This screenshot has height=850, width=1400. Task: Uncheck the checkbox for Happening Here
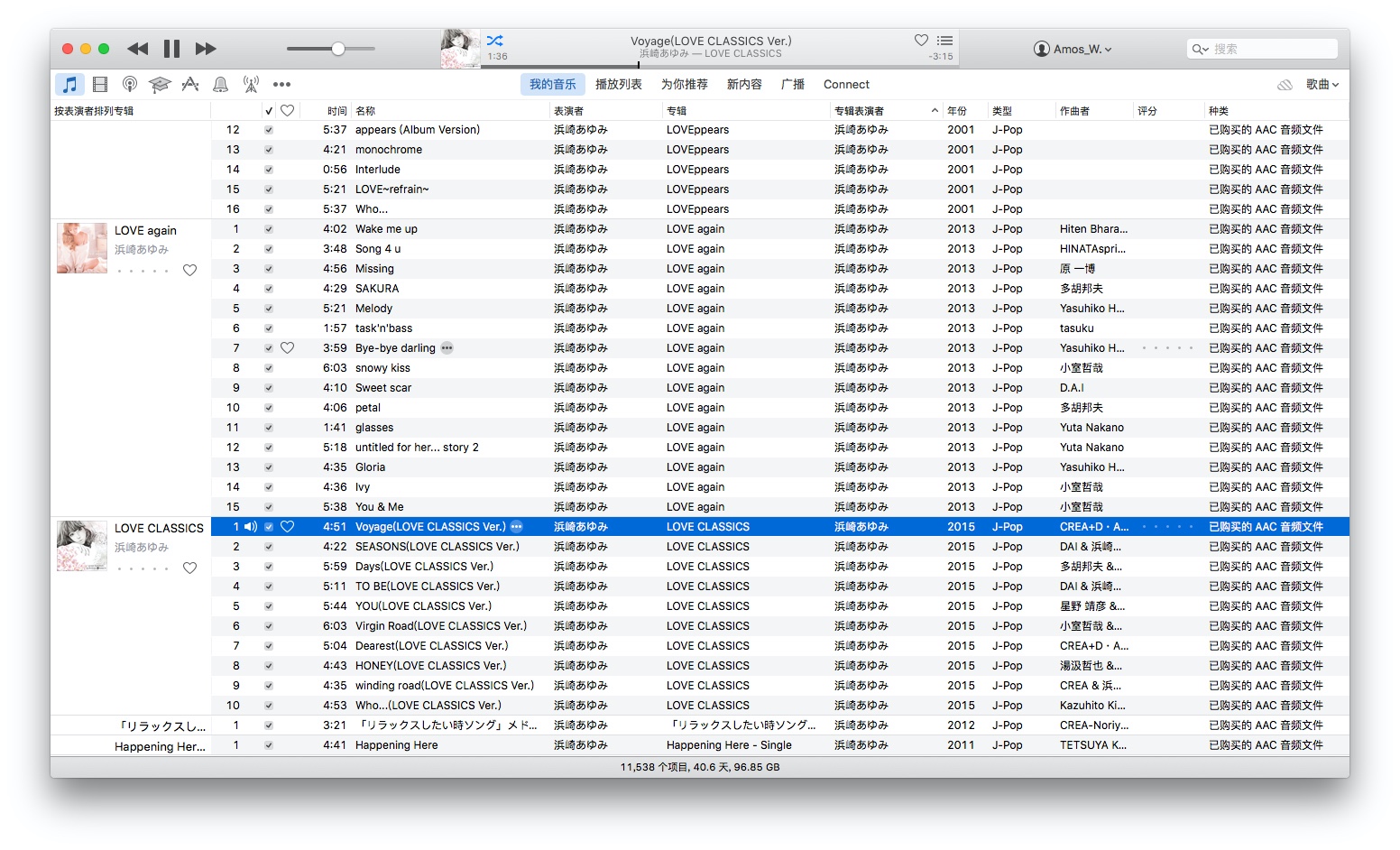(x=269, y=745)
